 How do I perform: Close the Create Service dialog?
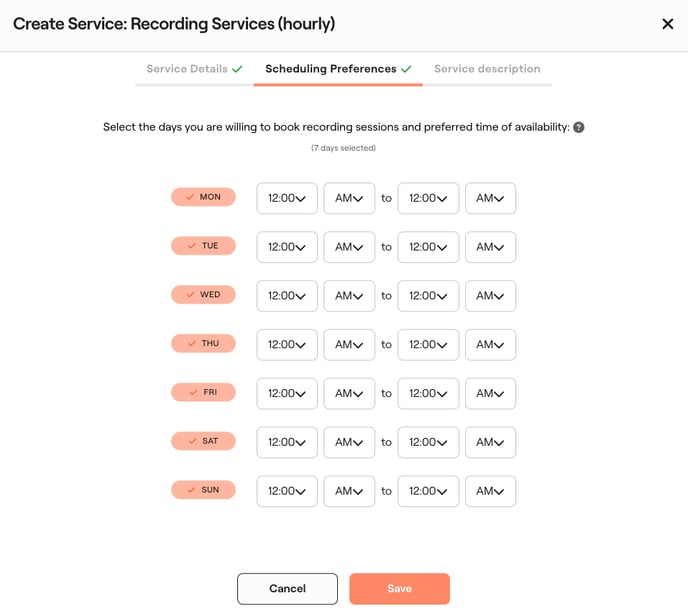[668, 24]
